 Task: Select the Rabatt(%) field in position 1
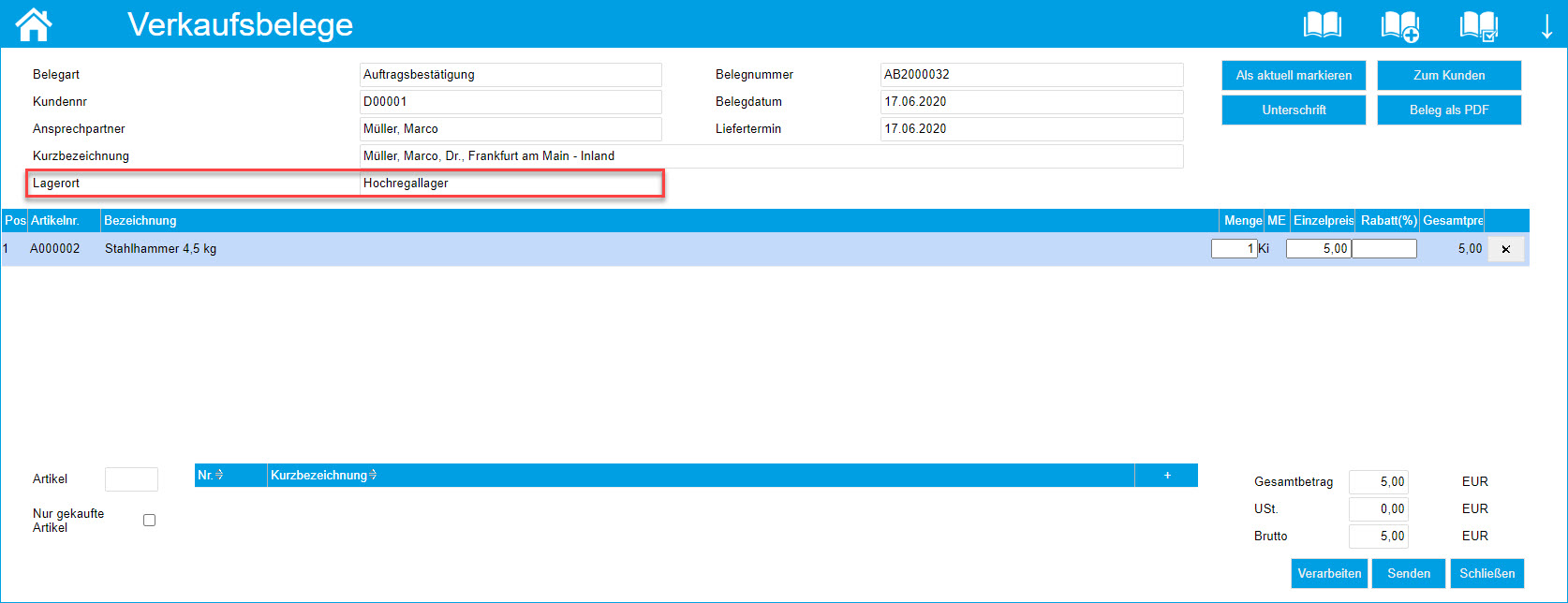[1383, 249]
